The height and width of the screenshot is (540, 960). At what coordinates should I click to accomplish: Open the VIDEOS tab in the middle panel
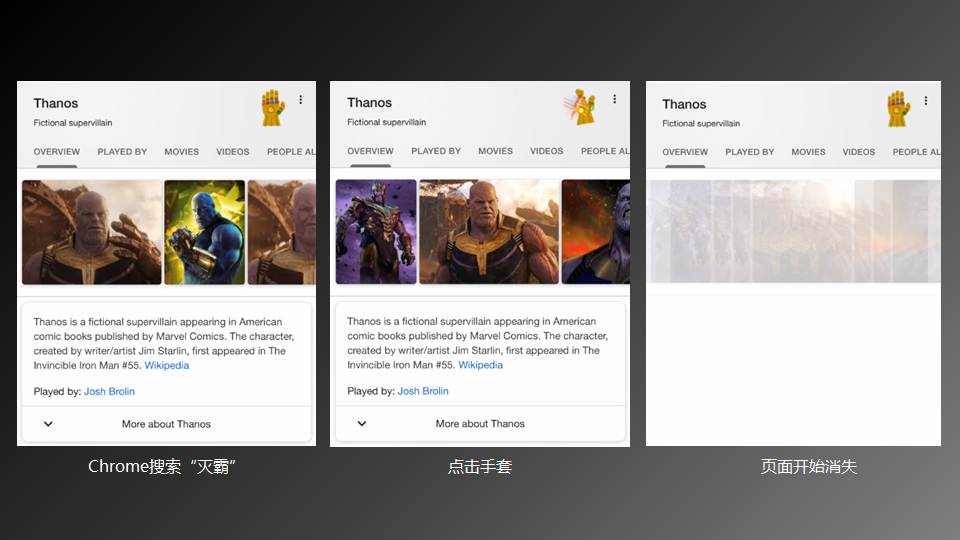coord(547,151)
